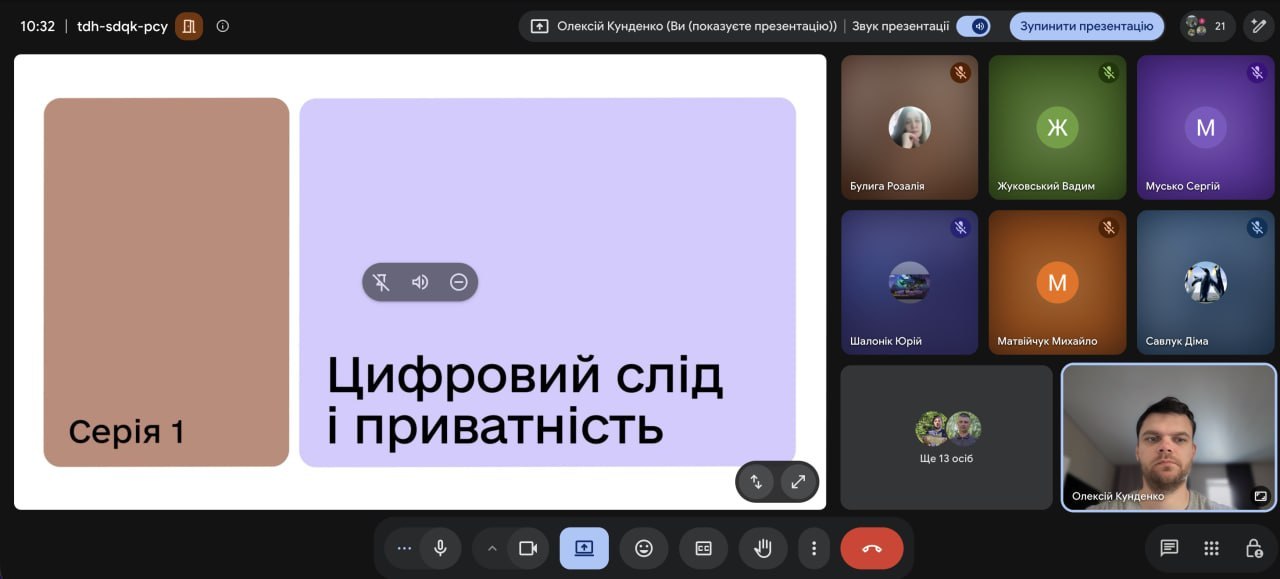Click meeting code tdh-sdqk-pcy
The height and width of the screenshot is (579, 1280).
(122, 26)
